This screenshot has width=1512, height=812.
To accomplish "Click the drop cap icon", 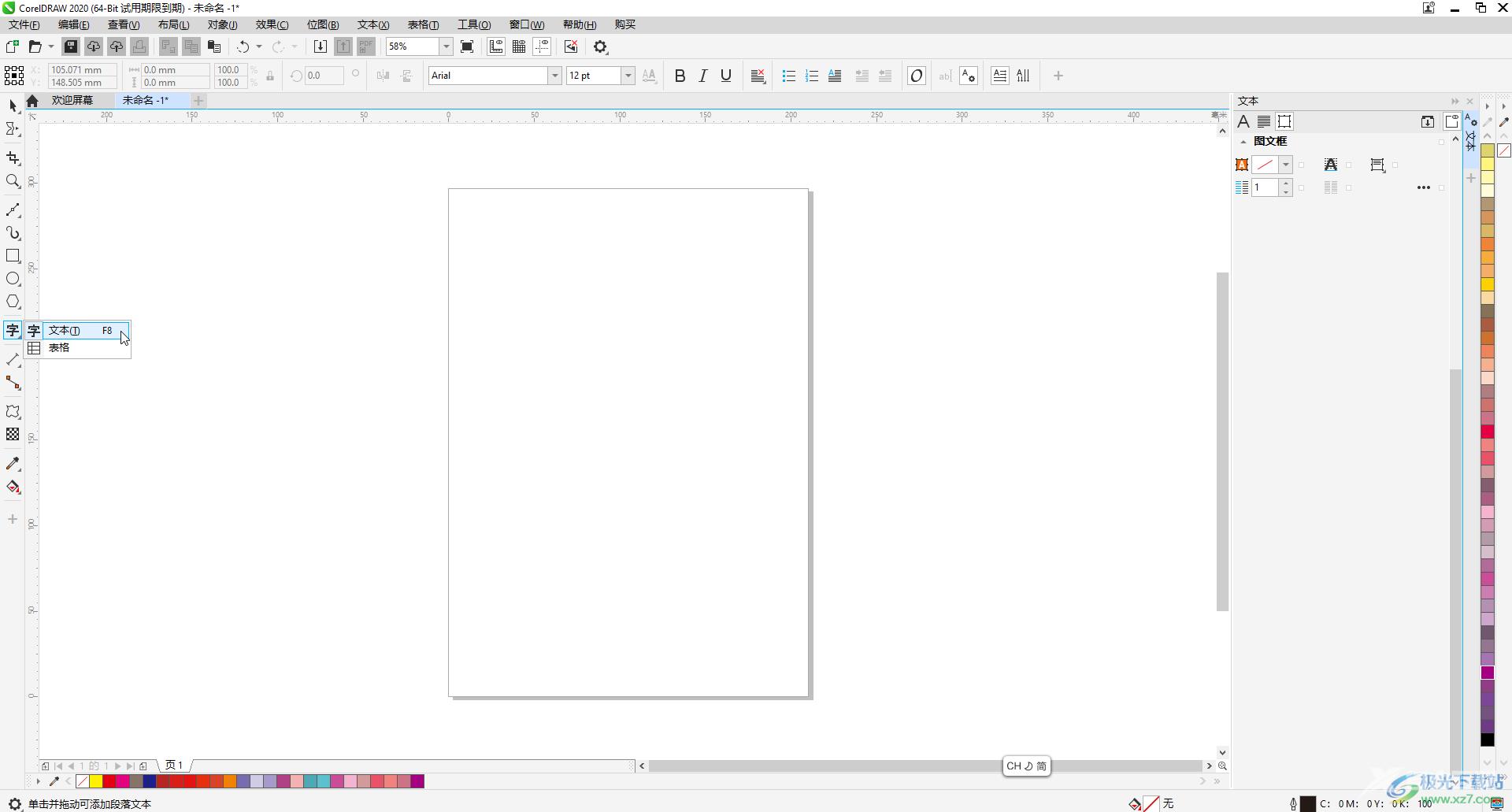I will [x=835, y=76].
